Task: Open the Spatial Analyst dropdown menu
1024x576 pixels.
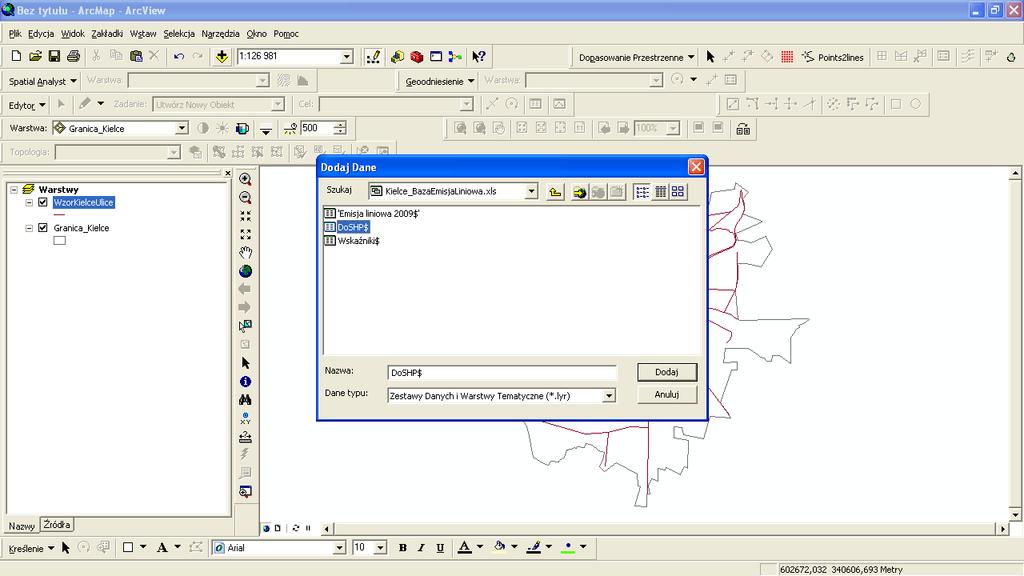Action: [42, 81]
